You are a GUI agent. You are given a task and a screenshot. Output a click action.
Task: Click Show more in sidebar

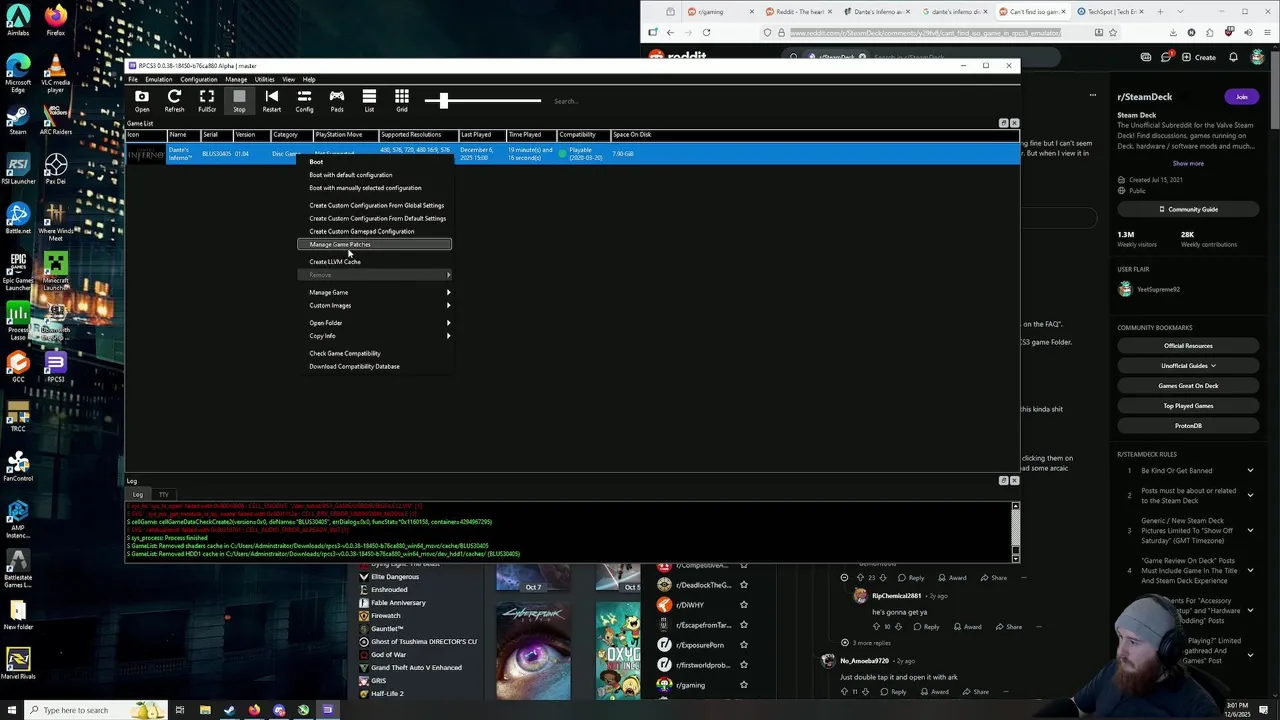[x=1188, y=163]
